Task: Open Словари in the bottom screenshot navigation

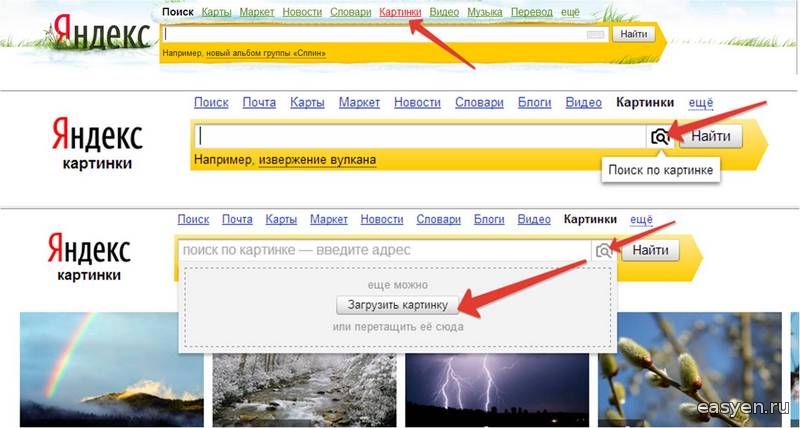Action: coord(438,219)
